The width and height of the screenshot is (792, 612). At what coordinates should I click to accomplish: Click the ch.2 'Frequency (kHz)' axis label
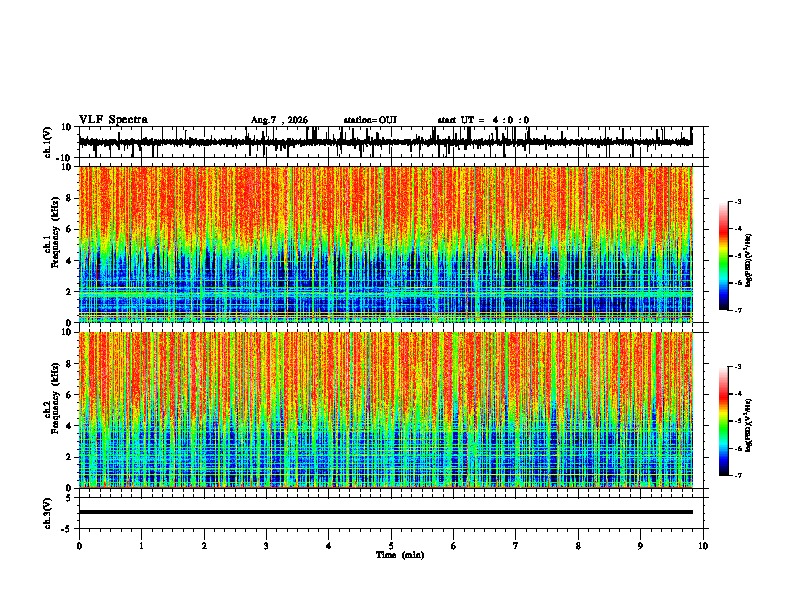(x=55, y=398)
